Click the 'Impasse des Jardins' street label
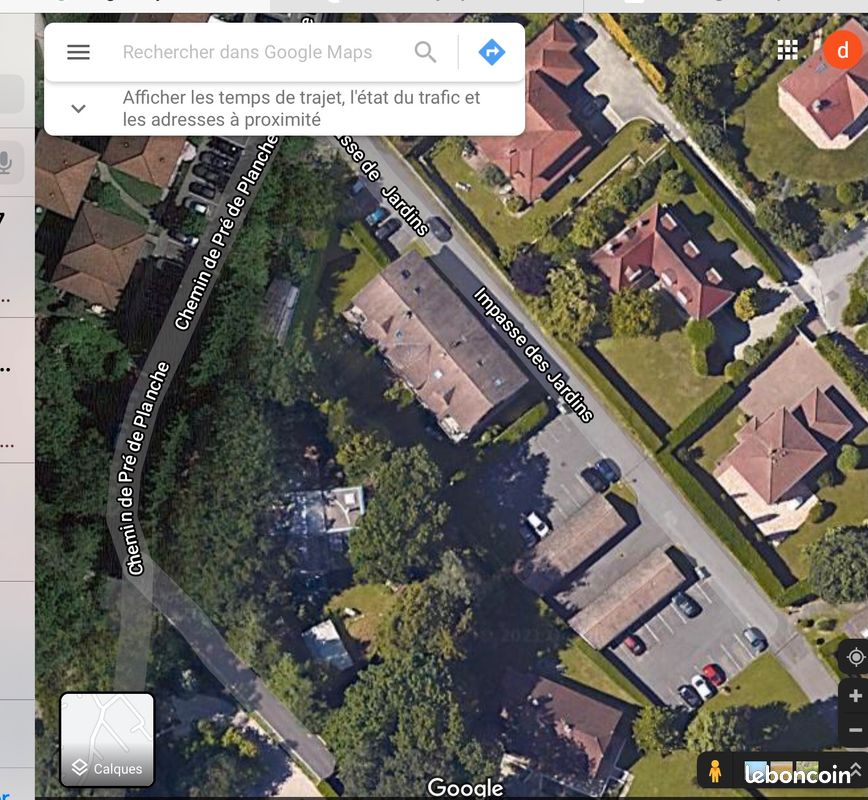 (x=533, y=354)
